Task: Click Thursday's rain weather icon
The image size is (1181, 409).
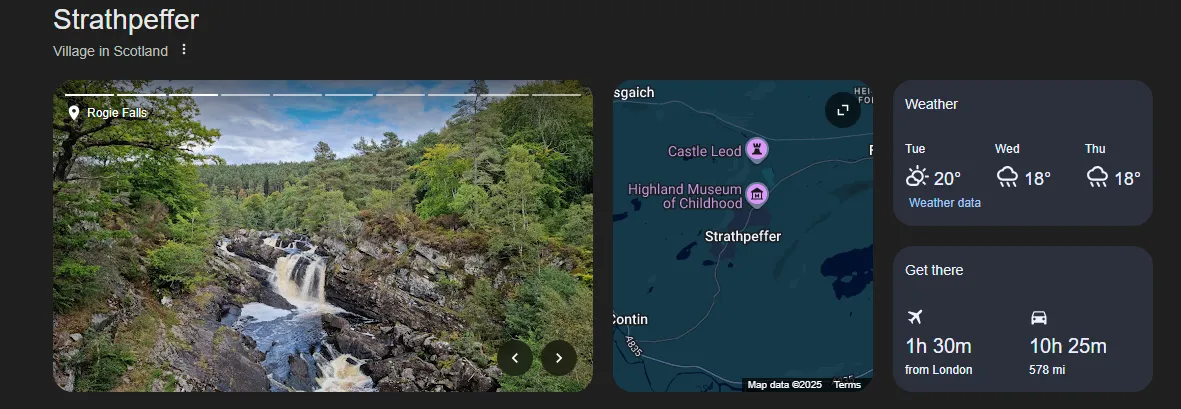Action: pyautogui.click(x=1097, y=178)
